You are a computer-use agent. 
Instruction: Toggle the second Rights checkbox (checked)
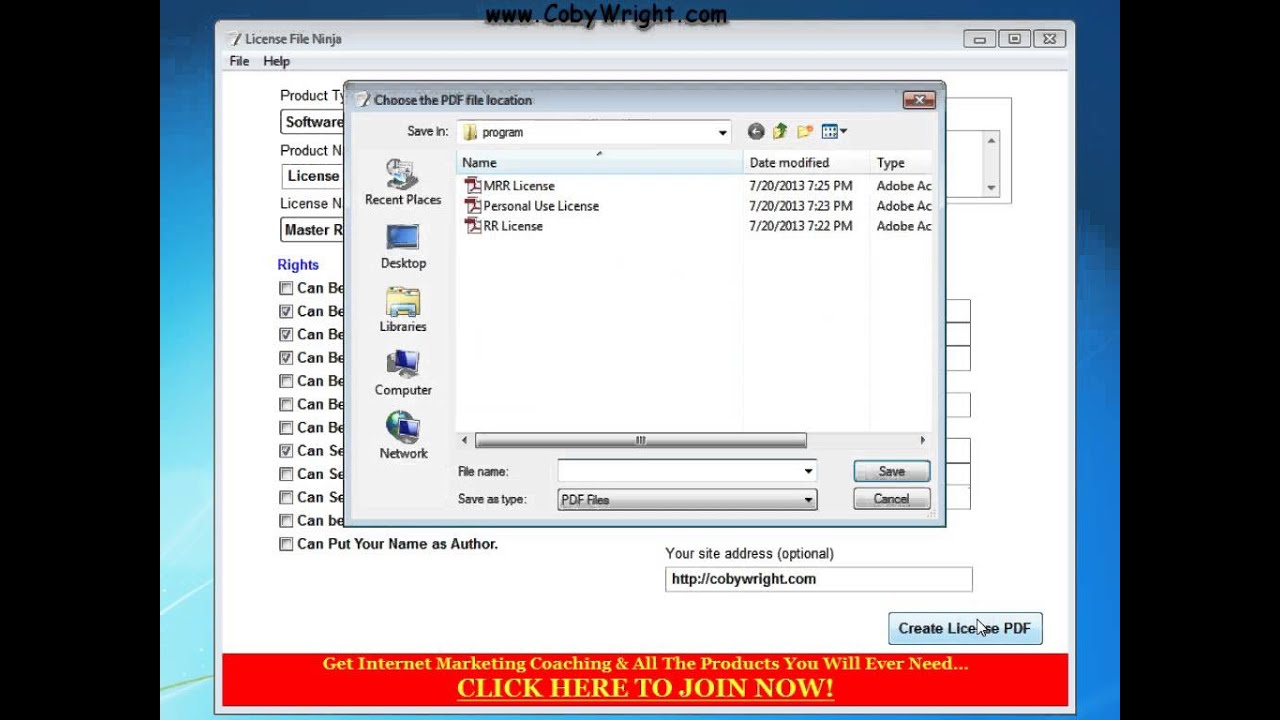(286, 311)
